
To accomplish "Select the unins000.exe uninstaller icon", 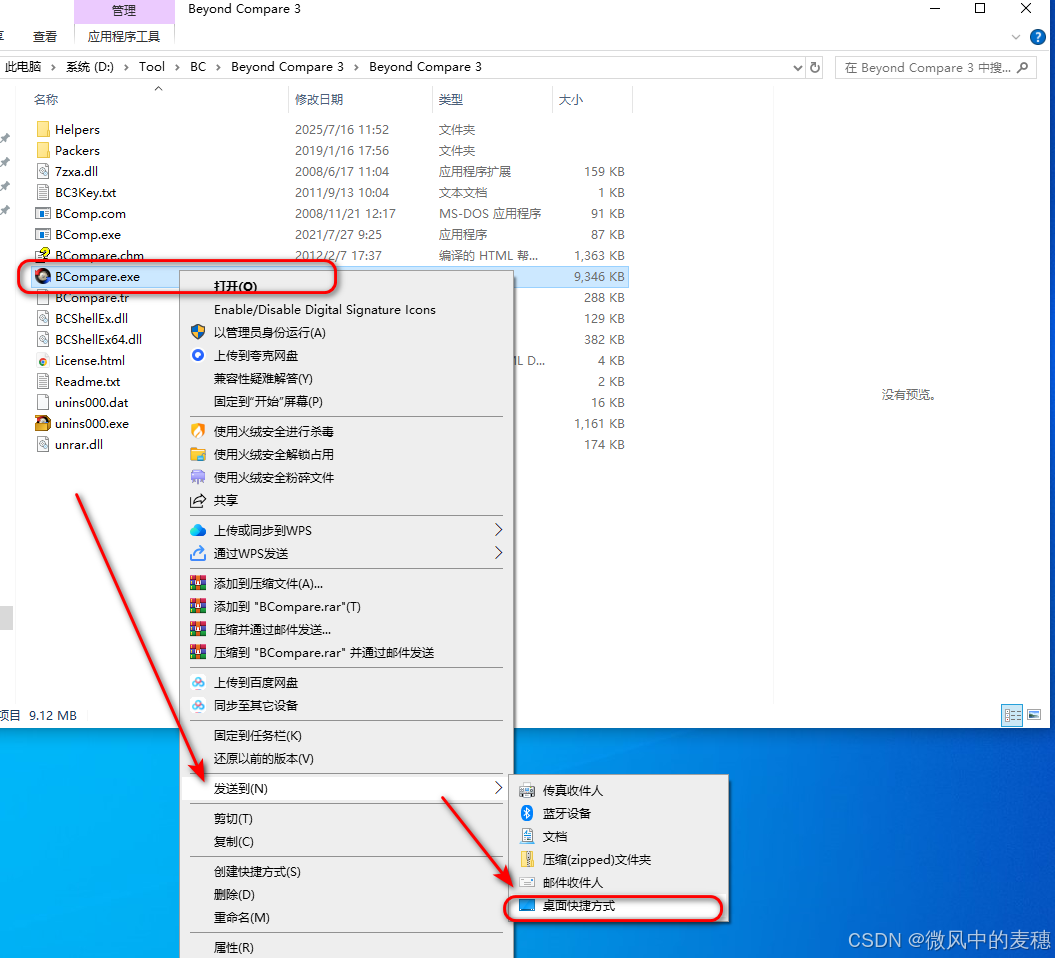I will click(43, 423).
